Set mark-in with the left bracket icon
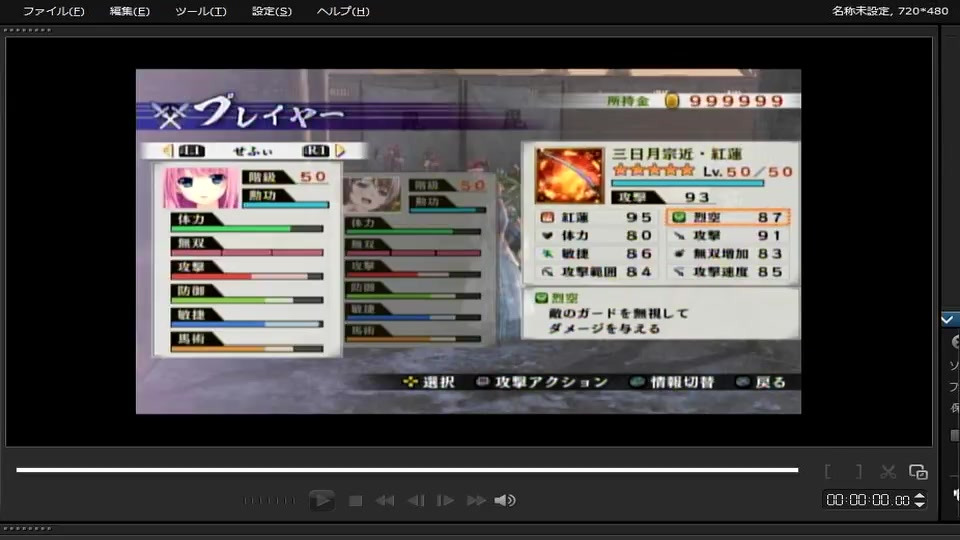Screen dimensions: 960x540 828,471
